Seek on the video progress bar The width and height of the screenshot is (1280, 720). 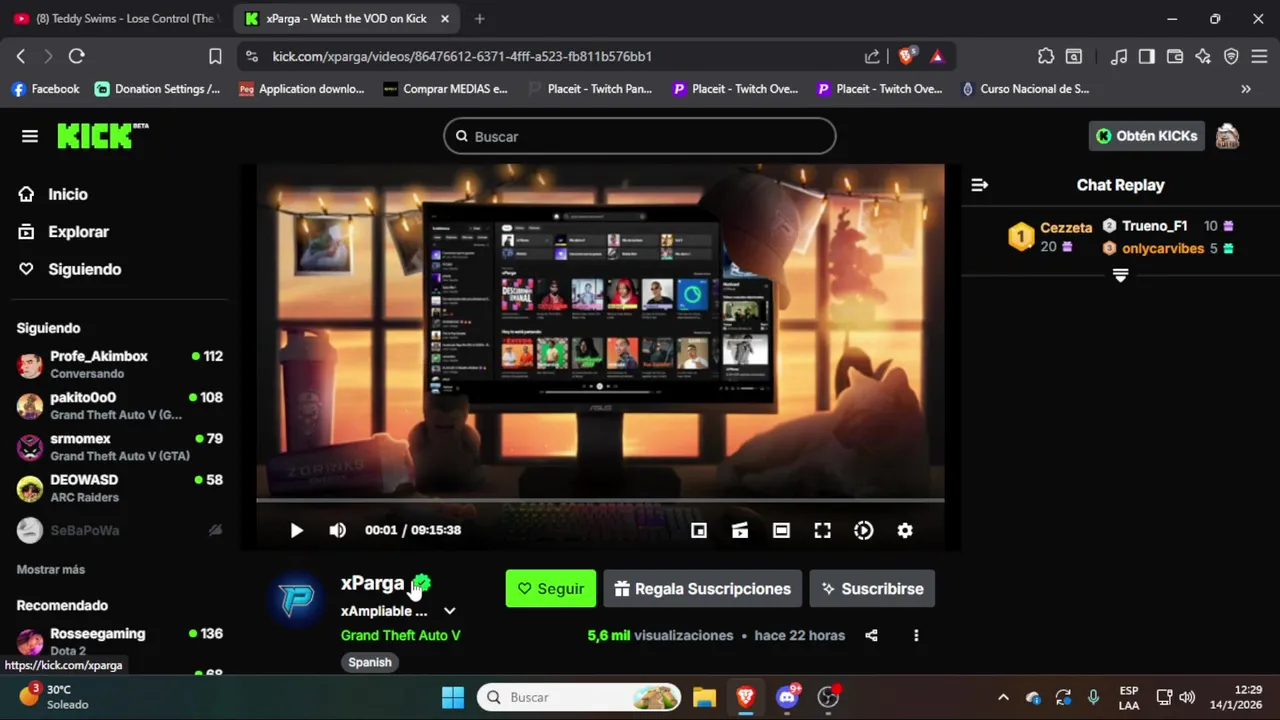(600, 500)
